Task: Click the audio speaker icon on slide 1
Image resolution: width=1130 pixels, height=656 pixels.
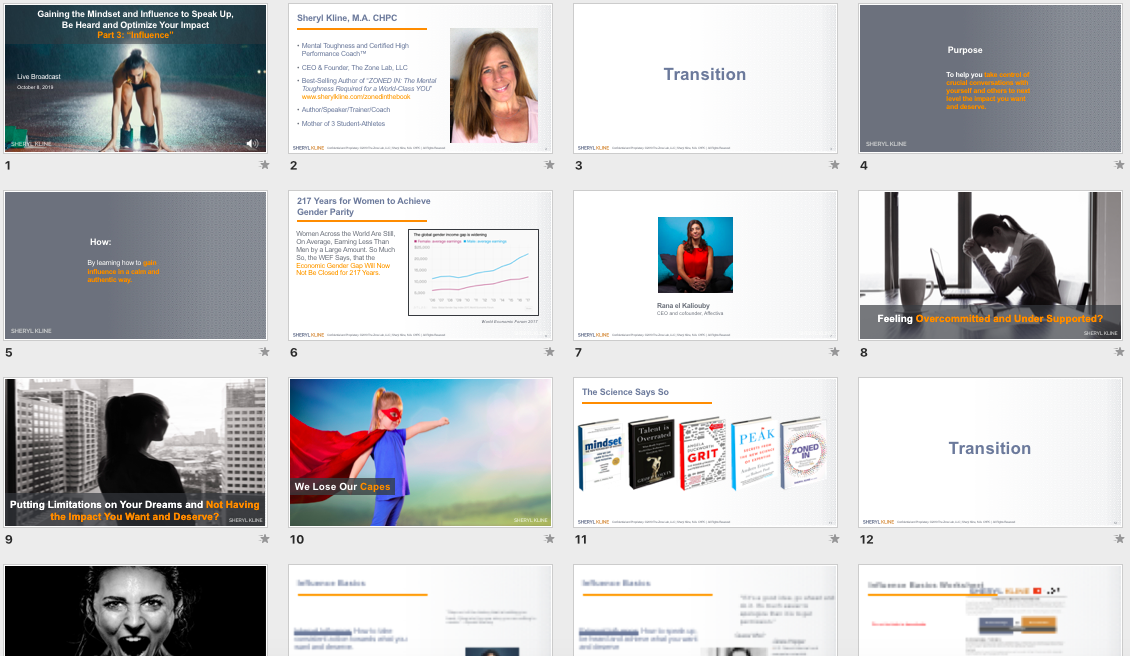Action: point(252,143)
